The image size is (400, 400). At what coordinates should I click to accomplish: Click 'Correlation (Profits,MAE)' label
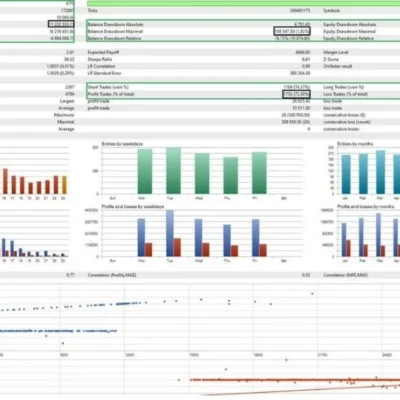[x=112, y=275]
